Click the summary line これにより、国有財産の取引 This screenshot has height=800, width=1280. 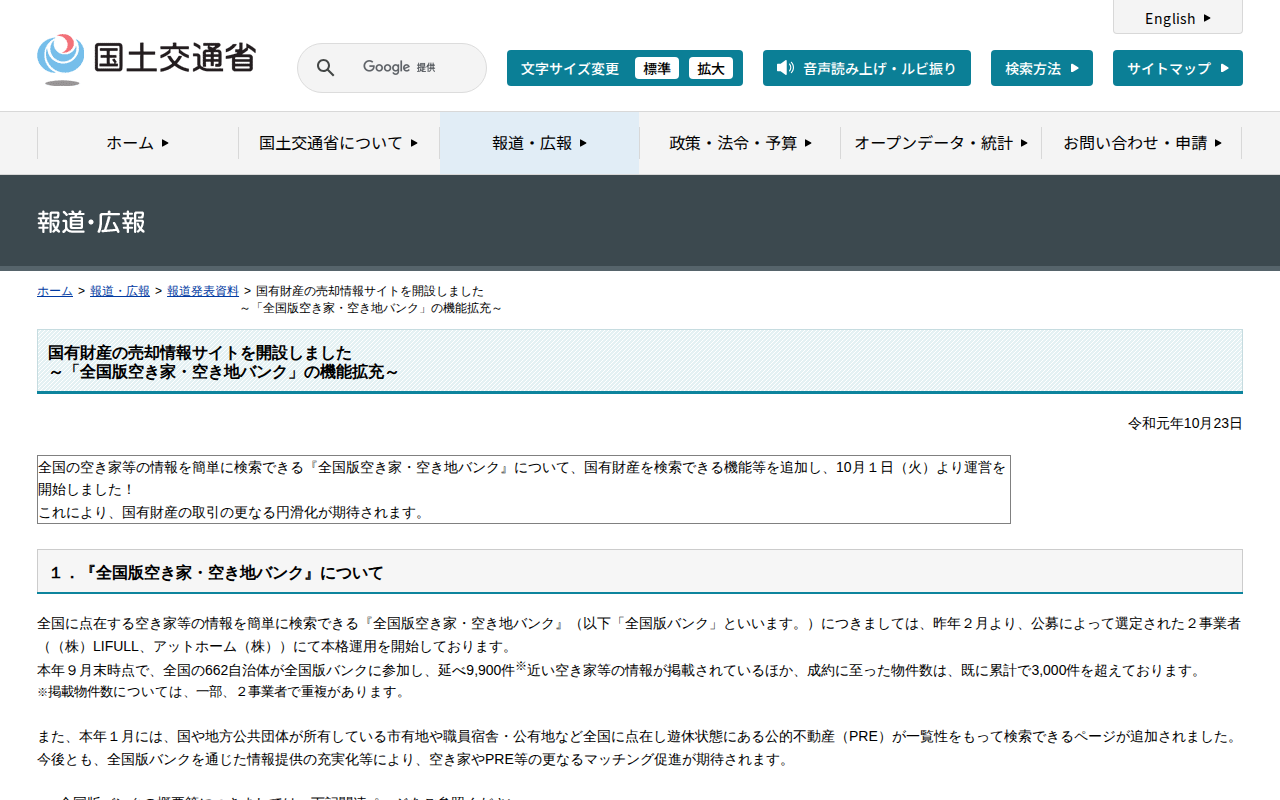231,512
